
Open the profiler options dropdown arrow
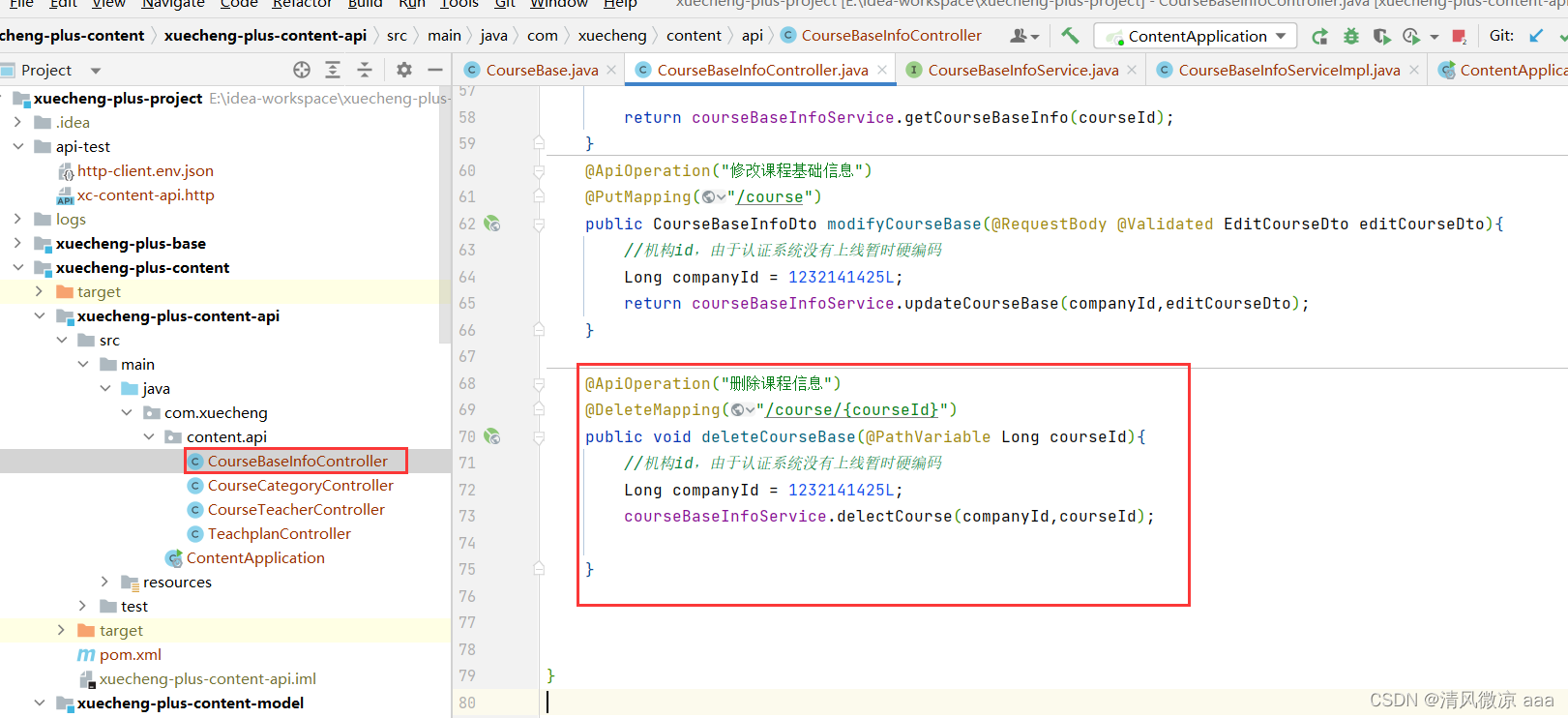click(1435, 37)
